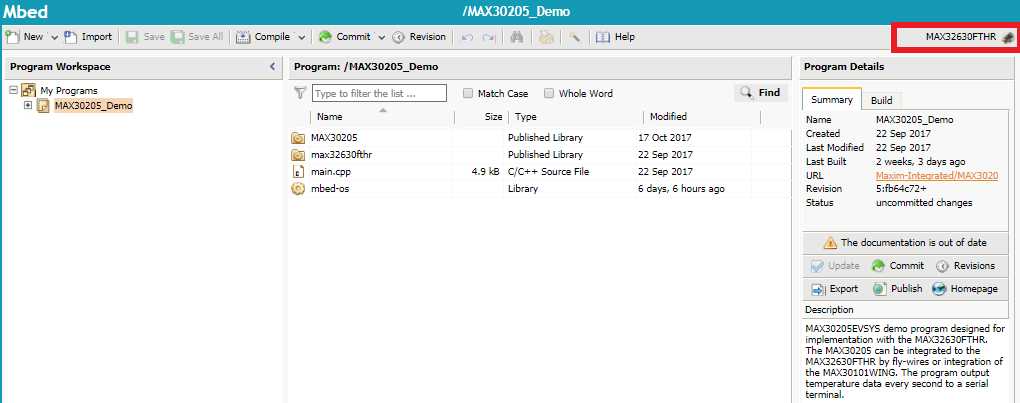
Task: Select My Programs root folder
Action: (69, 90)
